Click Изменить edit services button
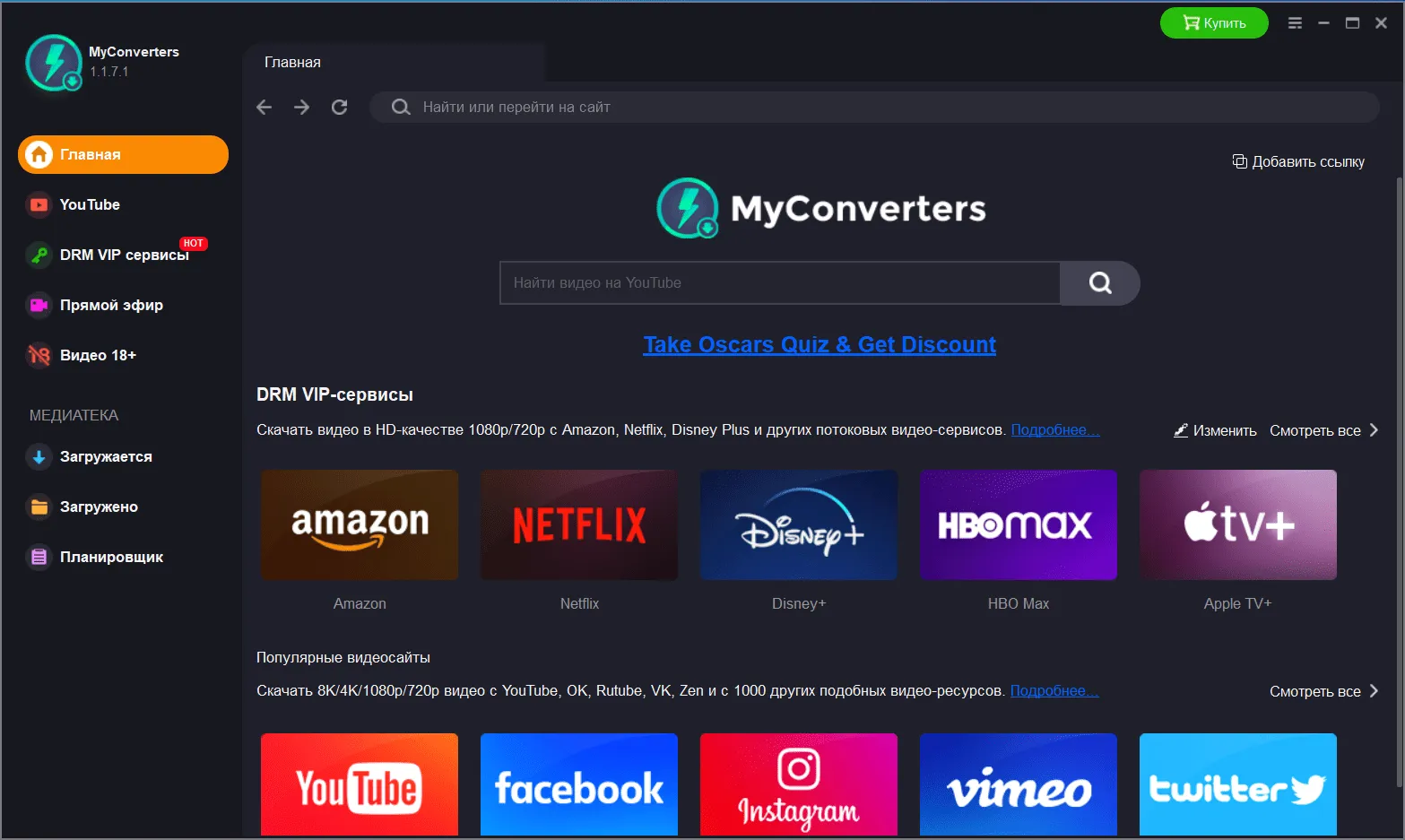This screenshot has width=1405, height=840. click(x=1215, y=430)
